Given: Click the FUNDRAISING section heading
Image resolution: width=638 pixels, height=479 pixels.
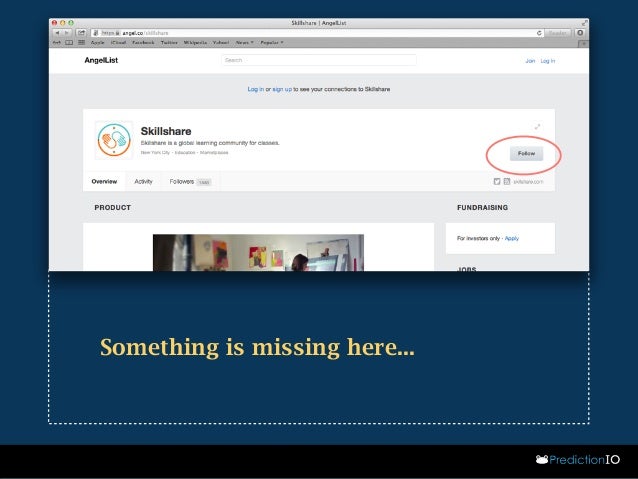Looking at the screenshot, I should coord(483,208).
